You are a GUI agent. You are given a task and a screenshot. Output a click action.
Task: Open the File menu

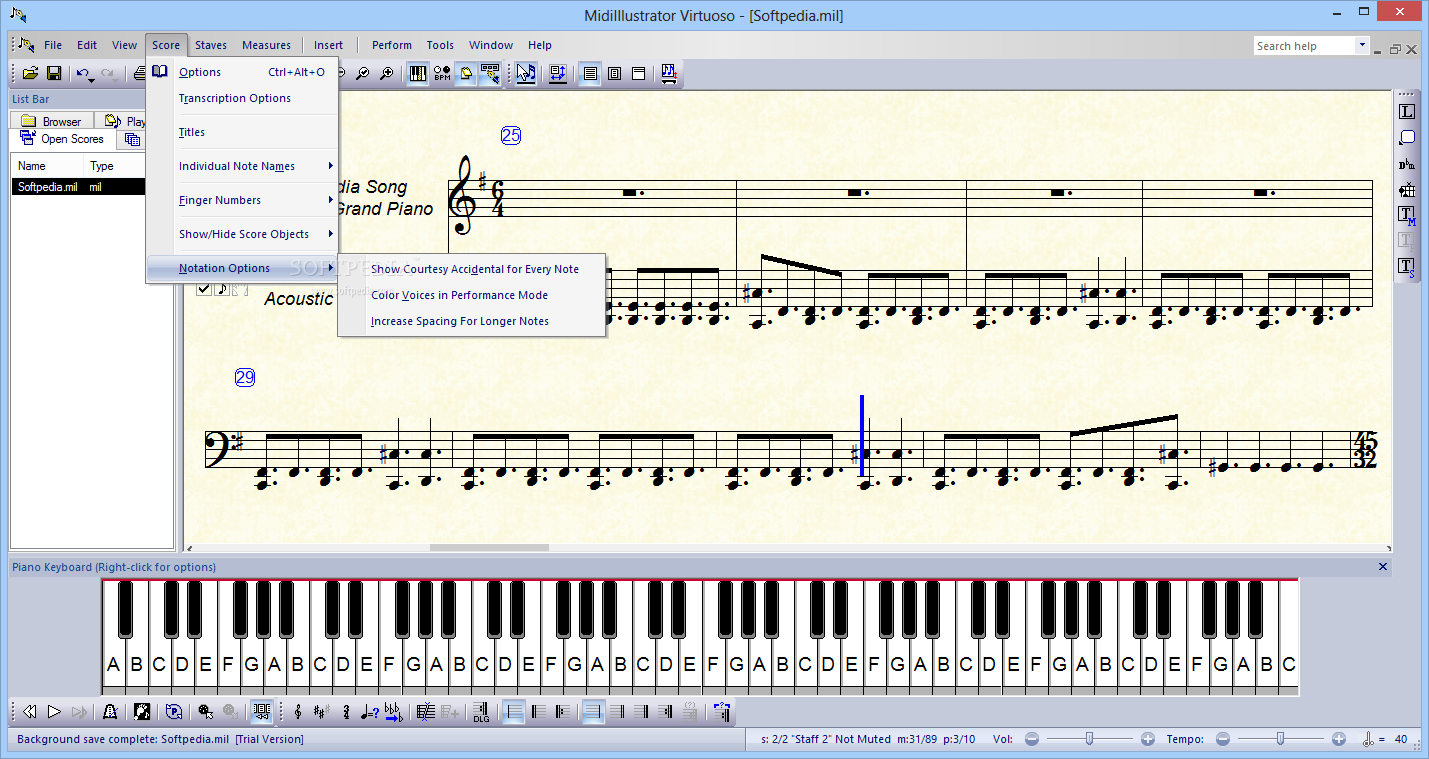point(53,45)
